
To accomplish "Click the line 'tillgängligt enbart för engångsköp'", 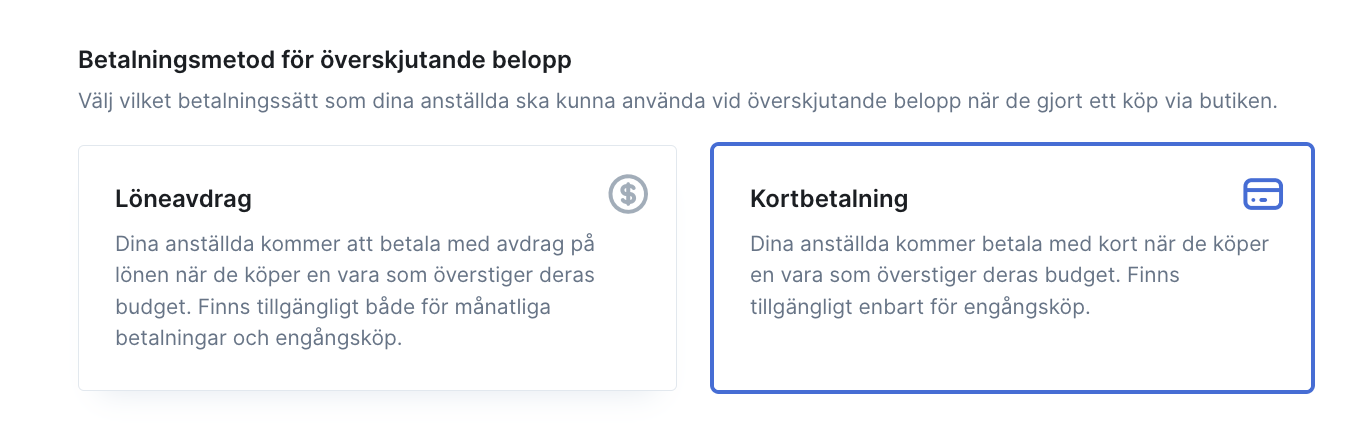I will pyautogui.click(x=919, y=307).
